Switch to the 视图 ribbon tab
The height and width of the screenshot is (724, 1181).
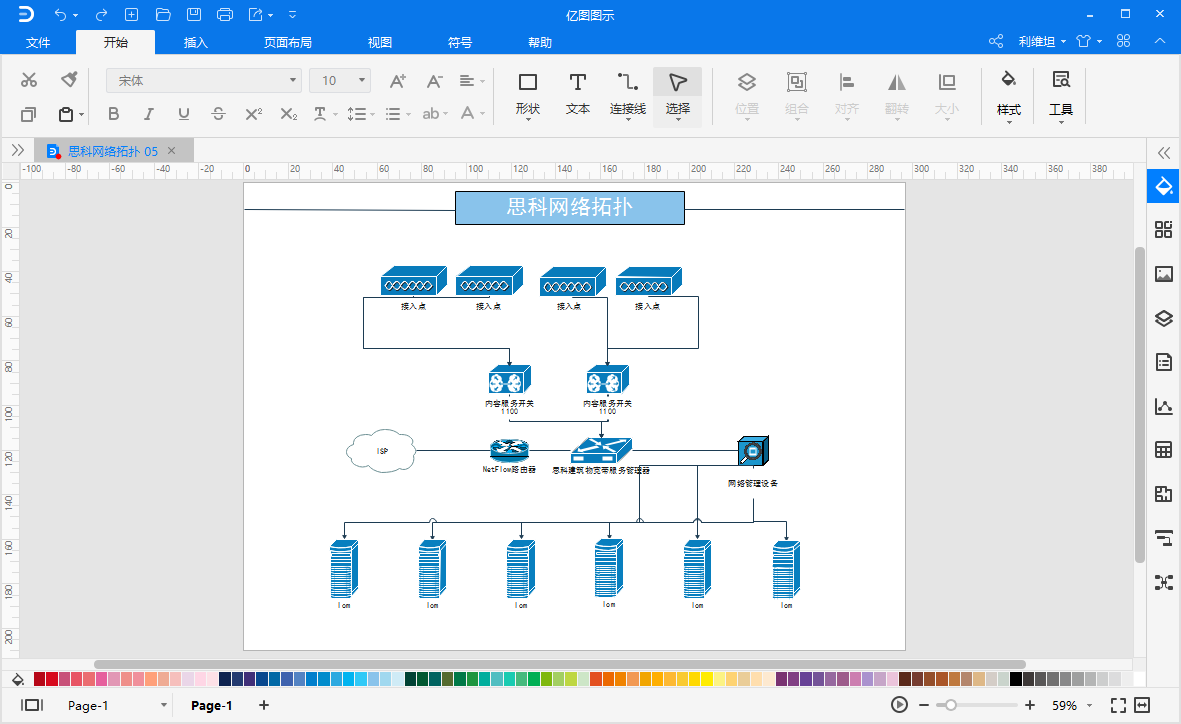380,42
